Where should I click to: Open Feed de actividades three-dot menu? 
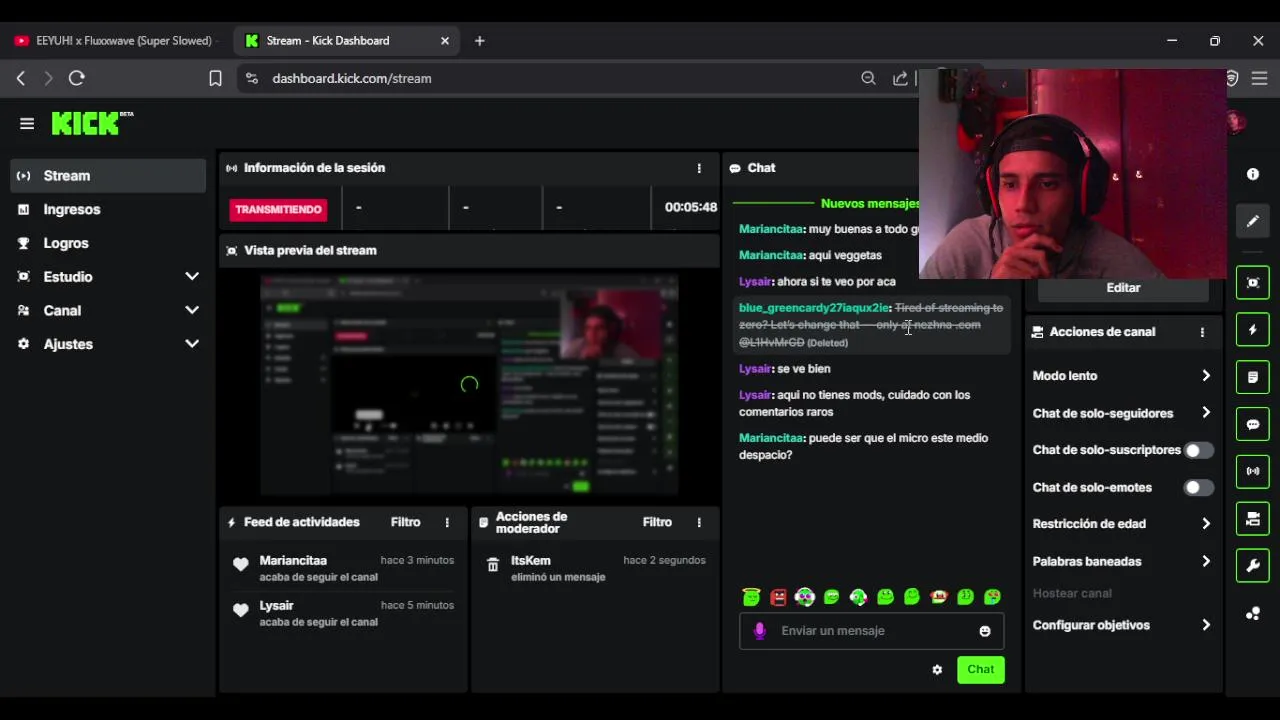click(447, 522)
